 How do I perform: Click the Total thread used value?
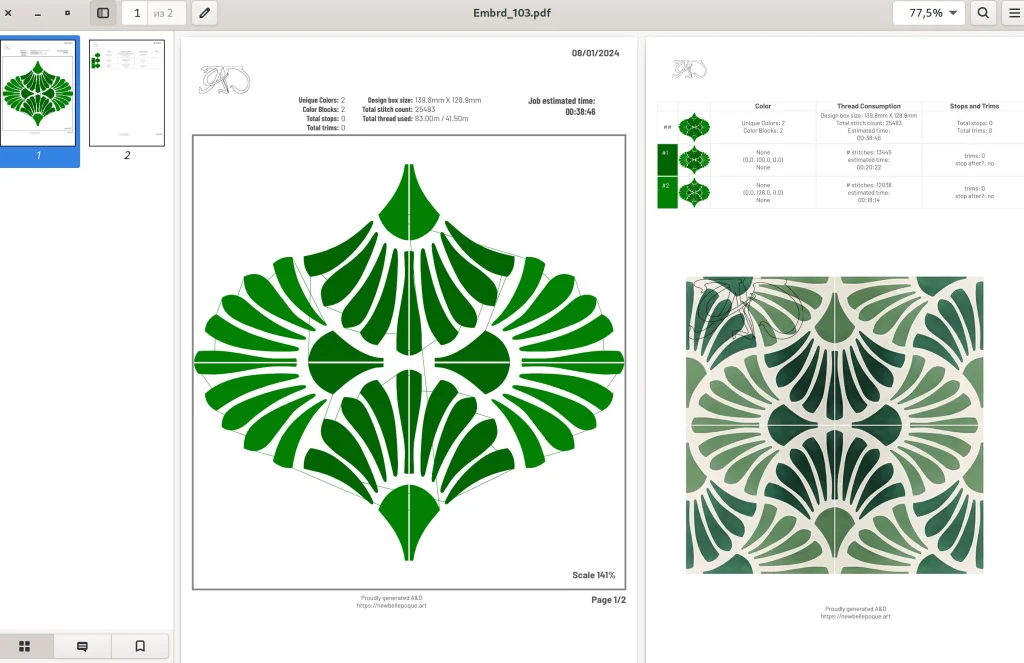pos(441,118)
